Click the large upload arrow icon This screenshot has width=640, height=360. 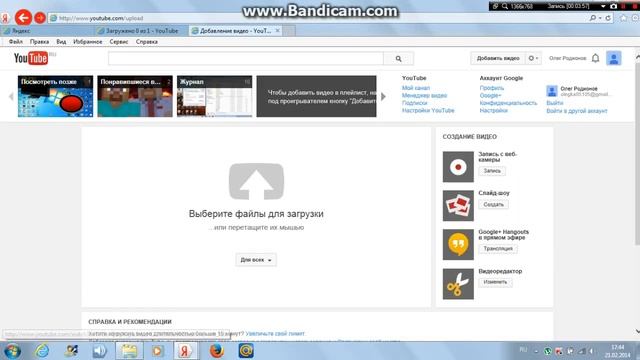coord(256,182)
